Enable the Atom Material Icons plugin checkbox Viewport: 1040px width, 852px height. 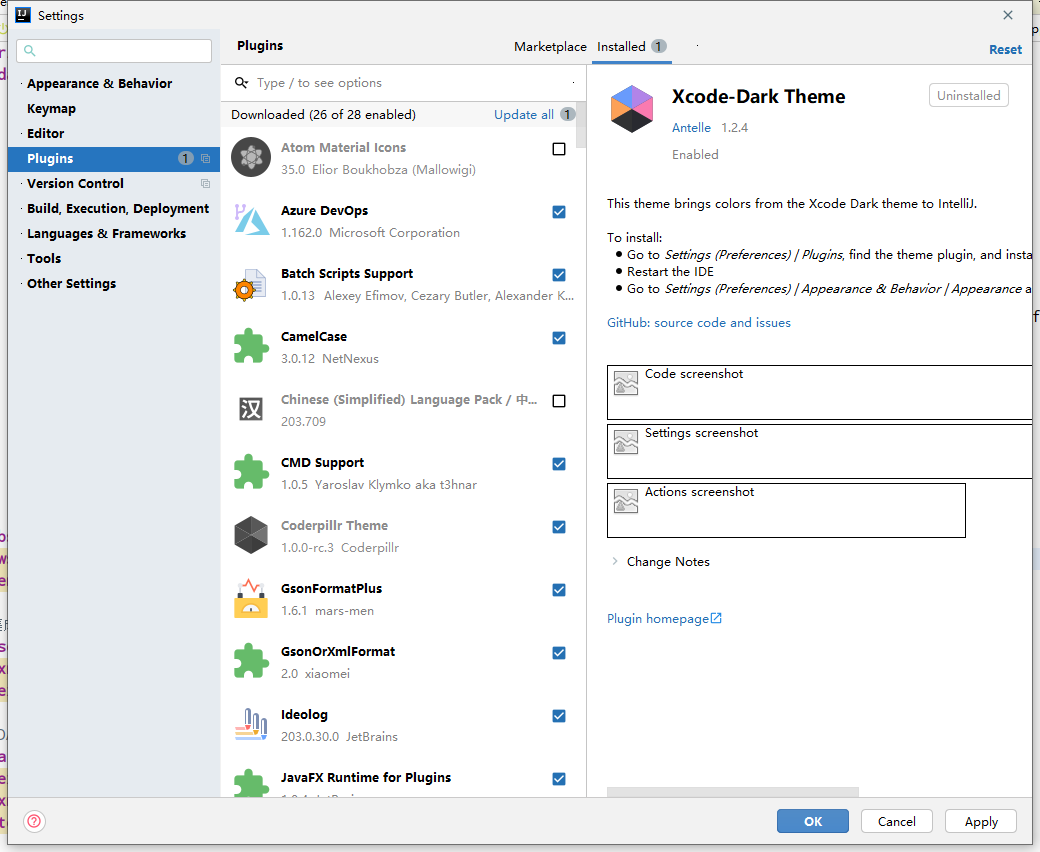pos(559,149)
